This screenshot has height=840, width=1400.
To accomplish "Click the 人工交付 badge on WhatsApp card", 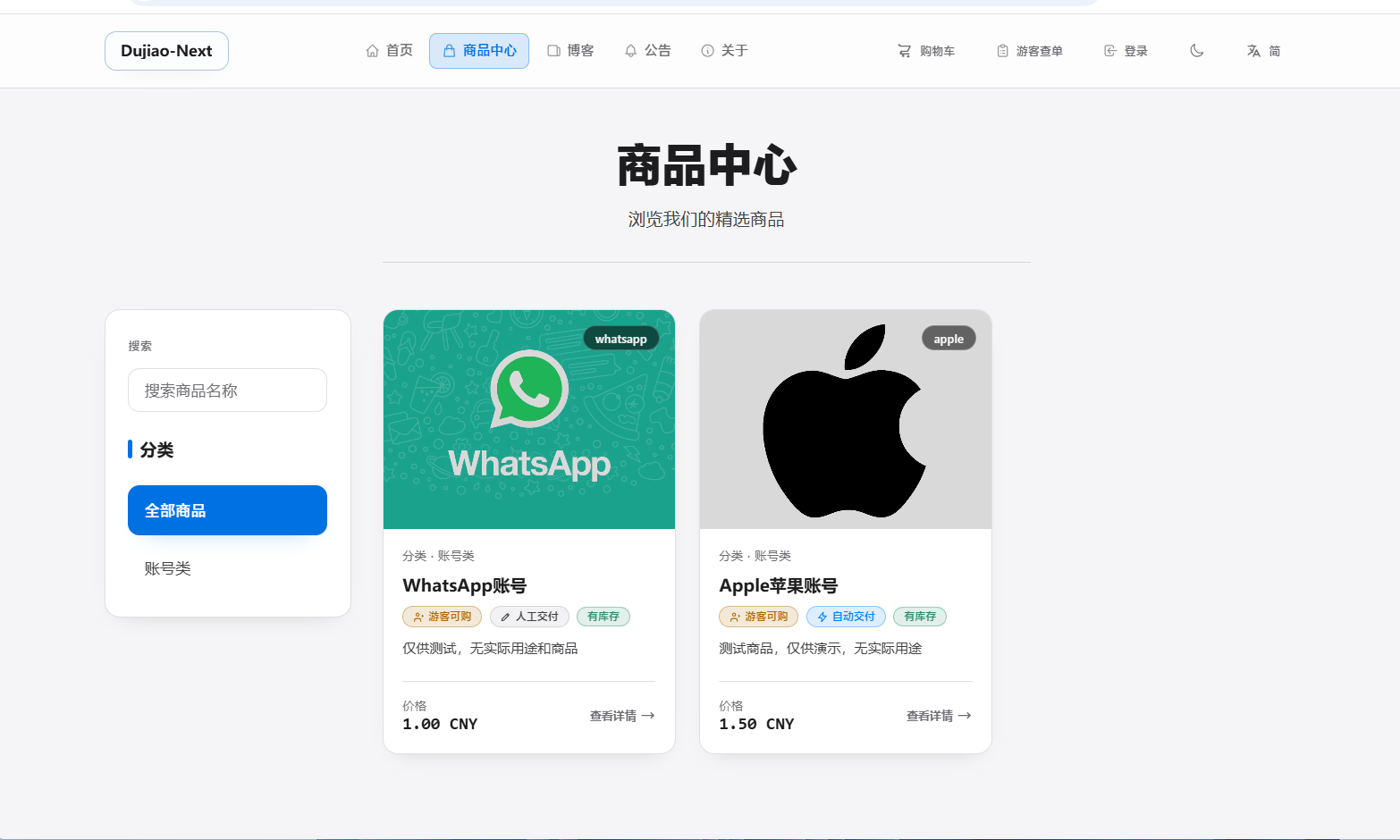I will pyautogui.click(x=529, y=617).
